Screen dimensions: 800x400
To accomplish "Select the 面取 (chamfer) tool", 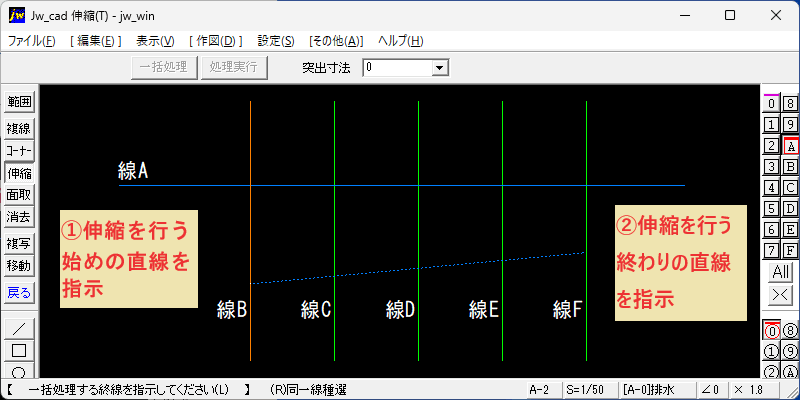I will (19, 195).
